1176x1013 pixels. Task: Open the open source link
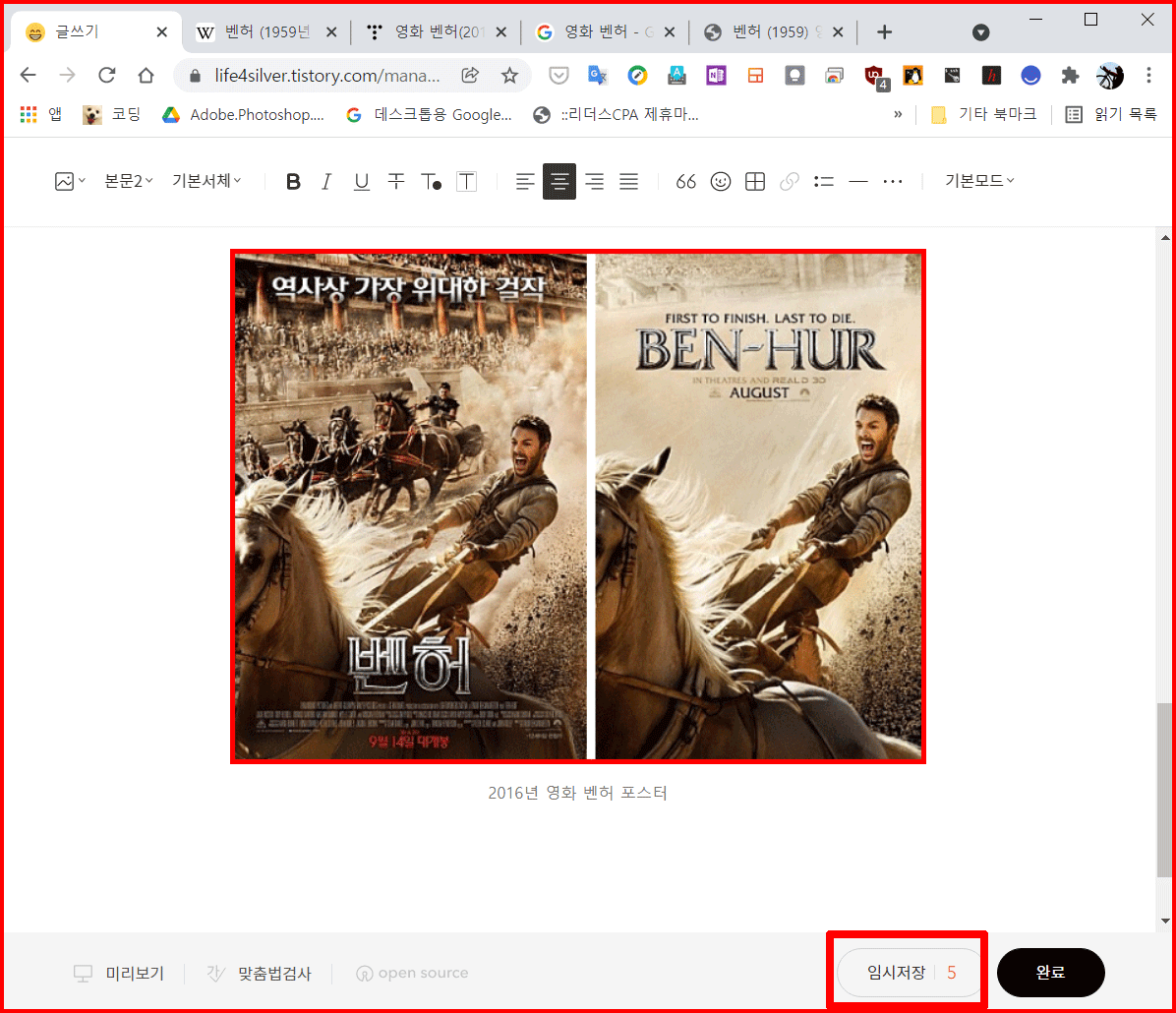(x=413, y=974)
